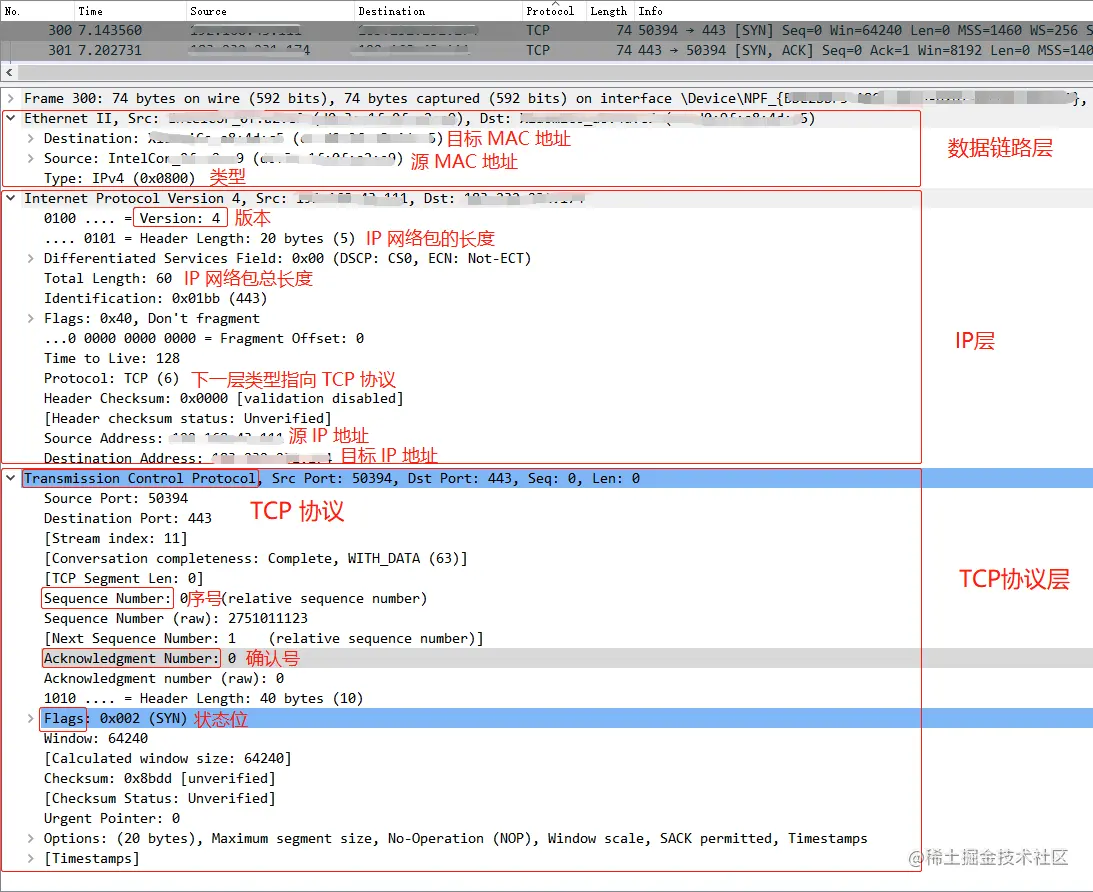Select the Total Length: 60 row
This screenshot has width=1093, height=892.
108,279
